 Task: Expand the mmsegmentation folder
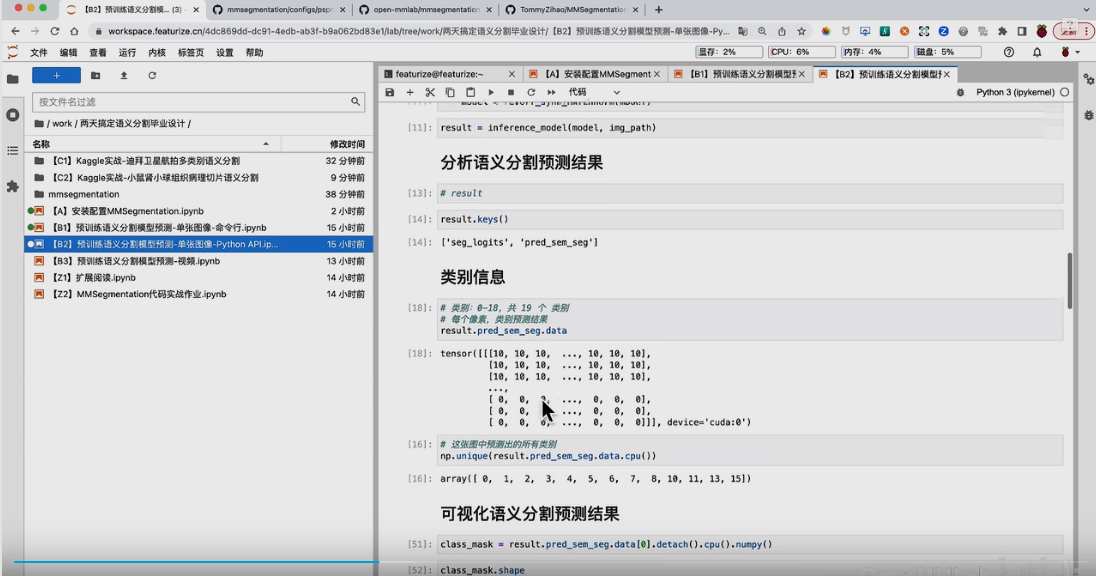[x=84, y=194]
